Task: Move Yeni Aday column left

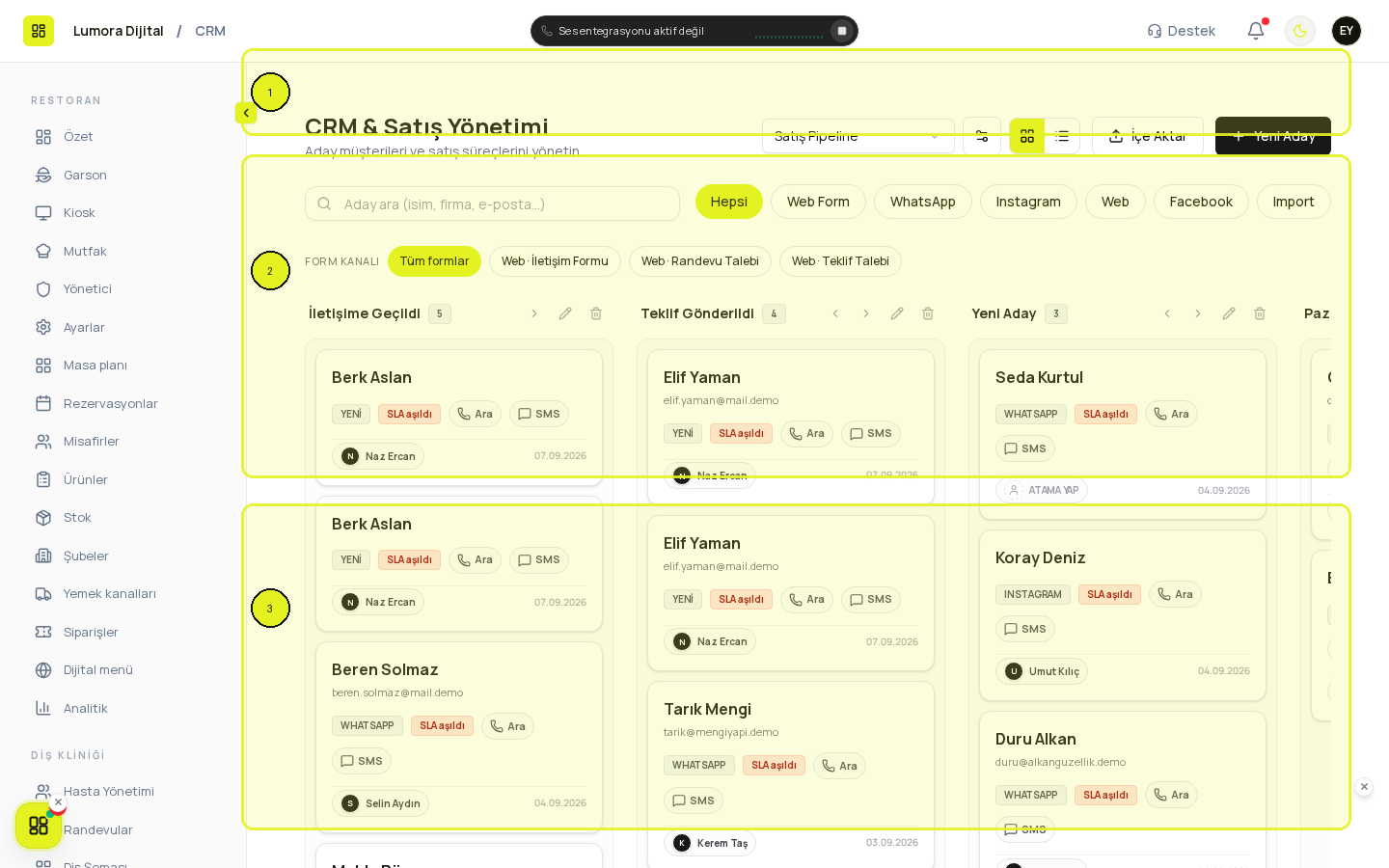Action: (1167, 313)
